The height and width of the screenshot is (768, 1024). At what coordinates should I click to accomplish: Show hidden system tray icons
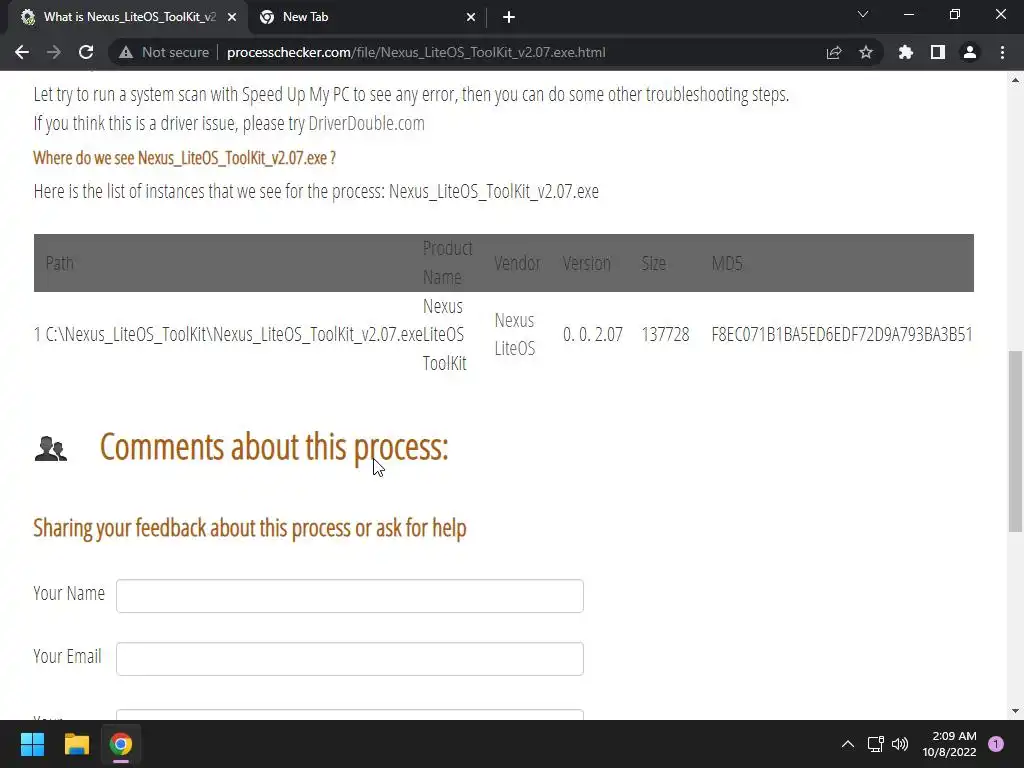pos(848,744)
